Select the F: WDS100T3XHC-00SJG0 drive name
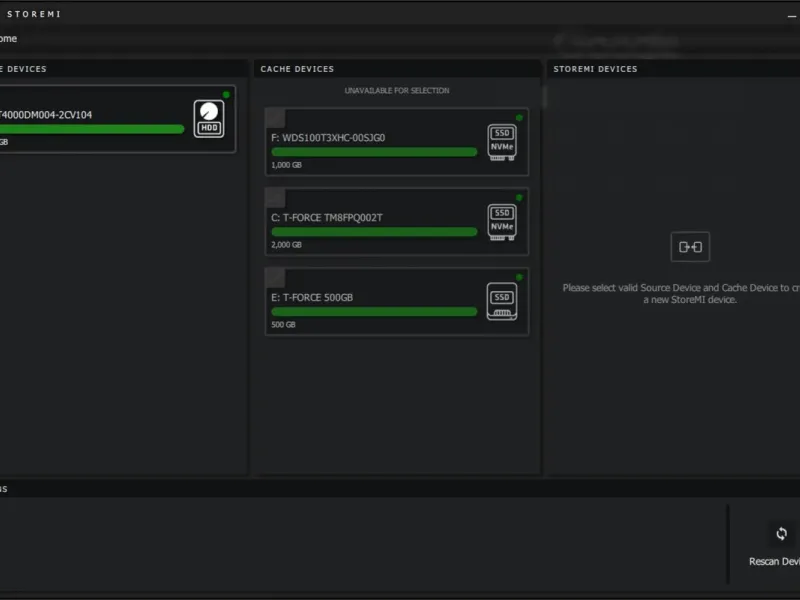Screen dimensions: 800x600 coord(328,138)
